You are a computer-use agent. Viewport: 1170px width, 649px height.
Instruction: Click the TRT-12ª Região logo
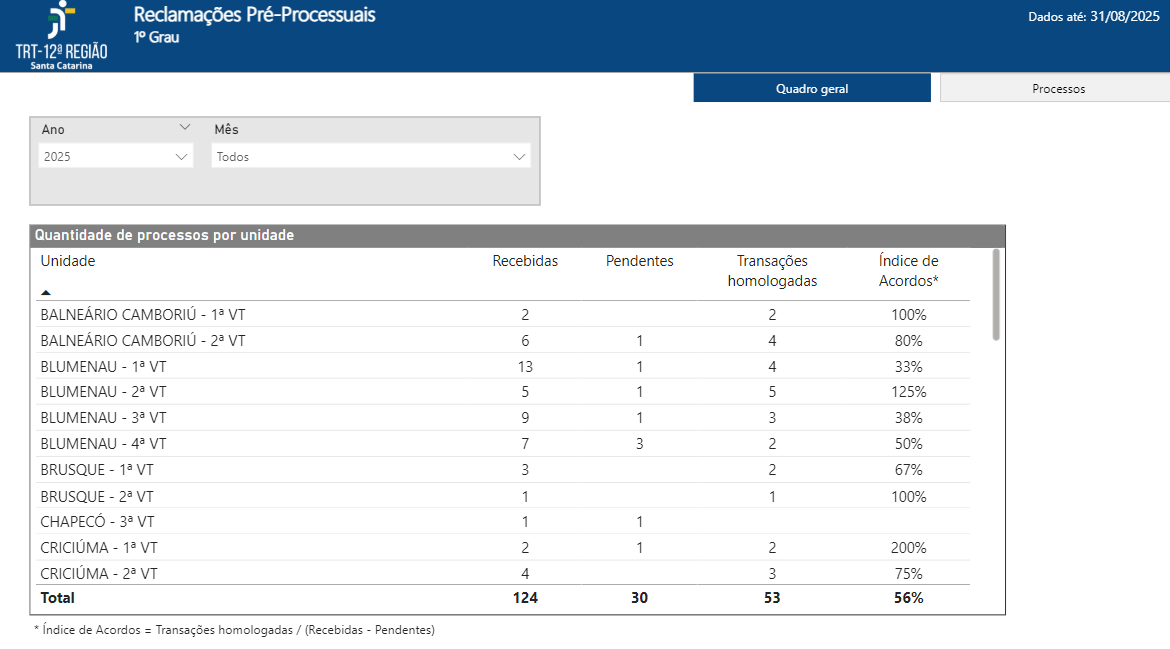click(61, 36)
